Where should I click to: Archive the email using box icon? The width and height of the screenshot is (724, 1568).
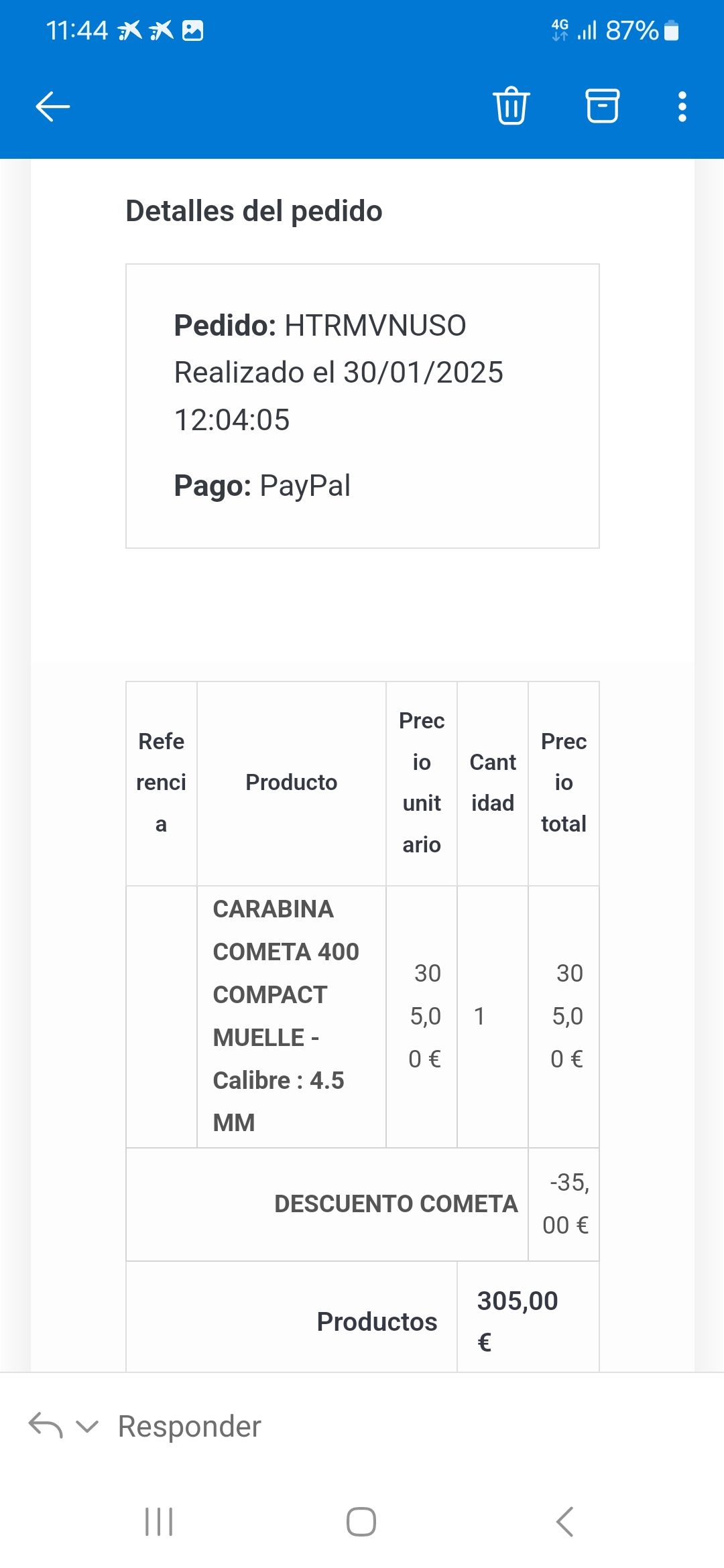(602, 106)
